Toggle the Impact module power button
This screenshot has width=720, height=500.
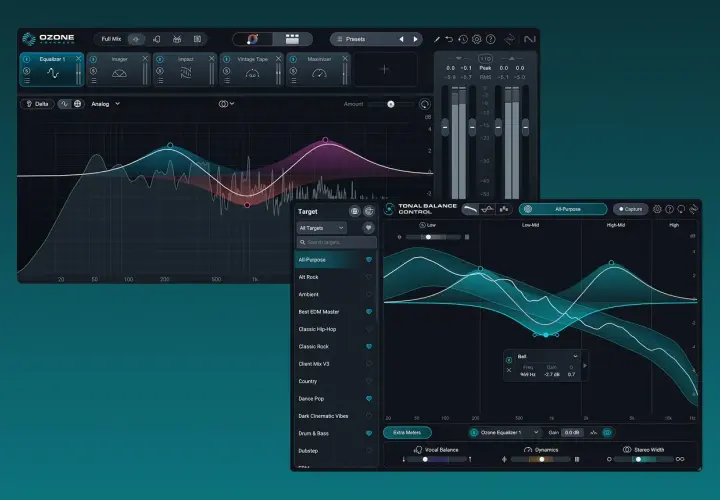click(160, 59)
